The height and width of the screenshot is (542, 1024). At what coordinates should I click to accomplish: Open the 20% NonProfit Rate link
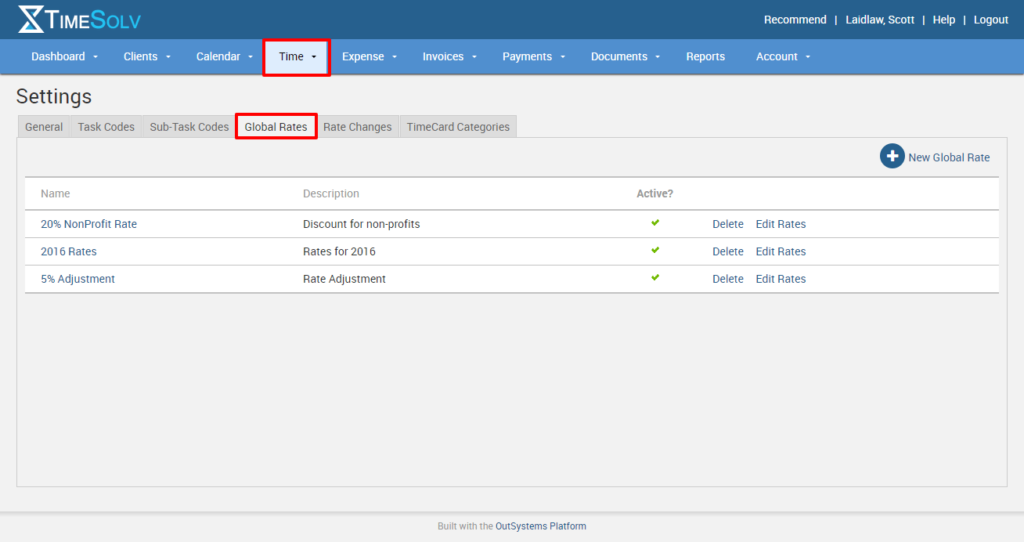(x=89, y=224)
